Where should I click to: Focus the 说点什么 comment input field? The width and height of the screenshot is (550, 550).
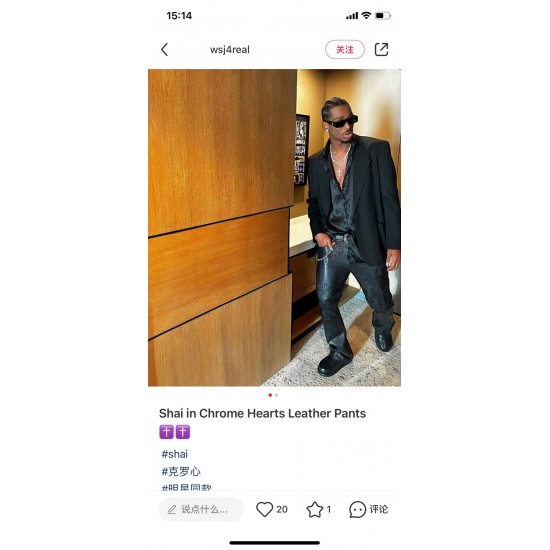(201, 509)
